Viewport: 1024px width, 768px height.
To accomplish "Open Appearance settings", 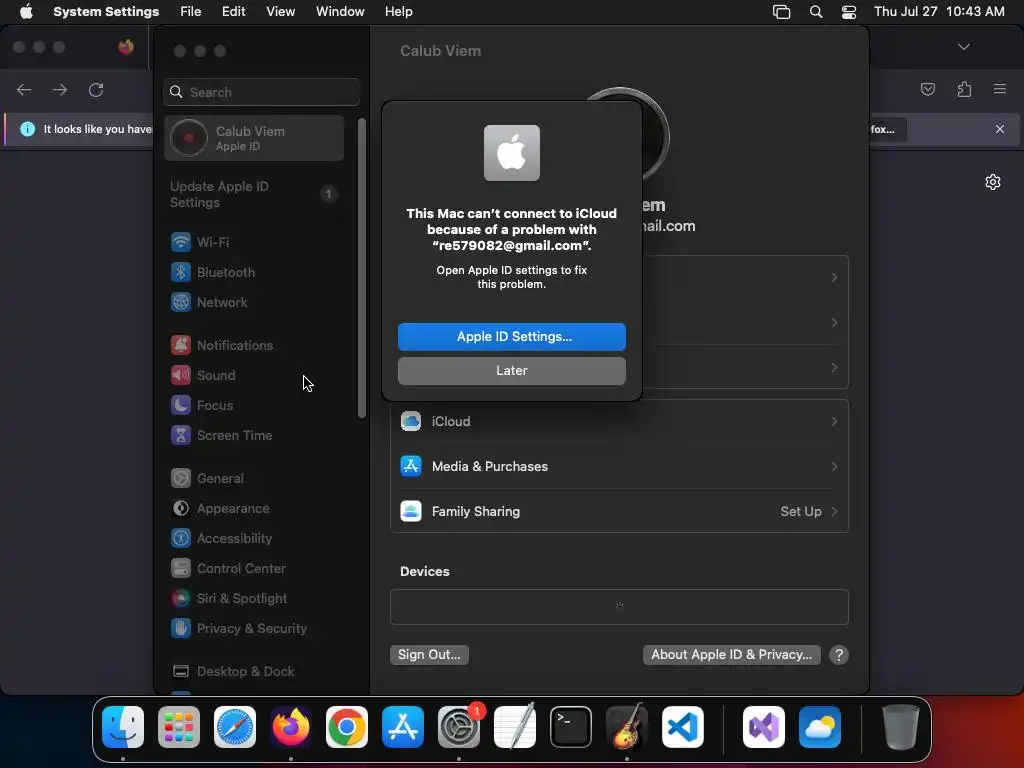I will click(x=233, y=509).
